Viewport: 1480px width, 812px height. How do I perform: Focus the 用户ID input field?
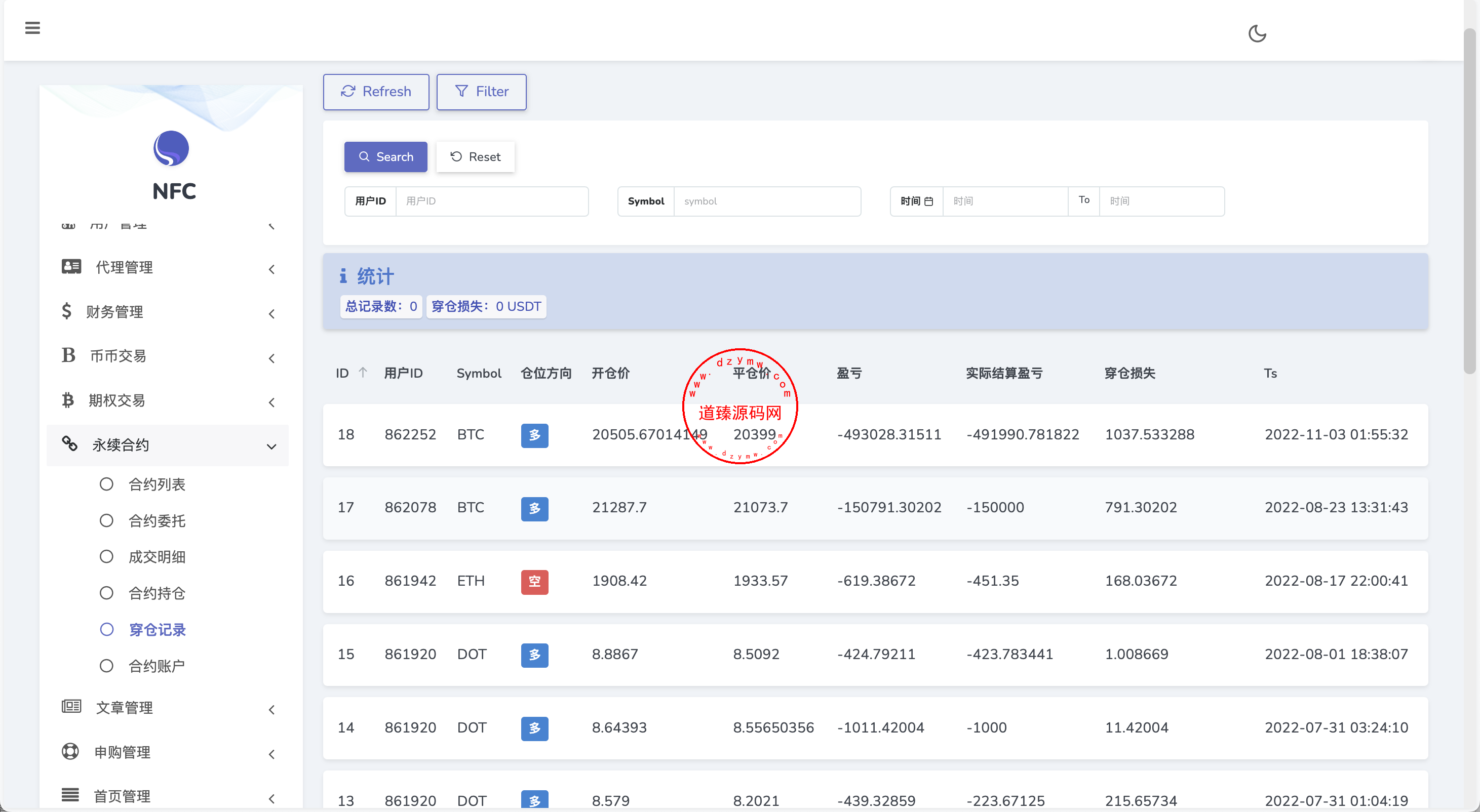[x=492, y=201]
